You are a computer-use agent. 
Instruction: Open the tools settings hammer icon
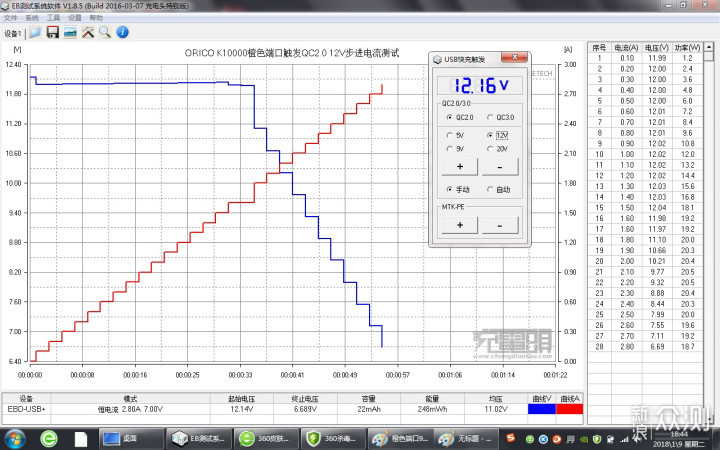[87, 32]
